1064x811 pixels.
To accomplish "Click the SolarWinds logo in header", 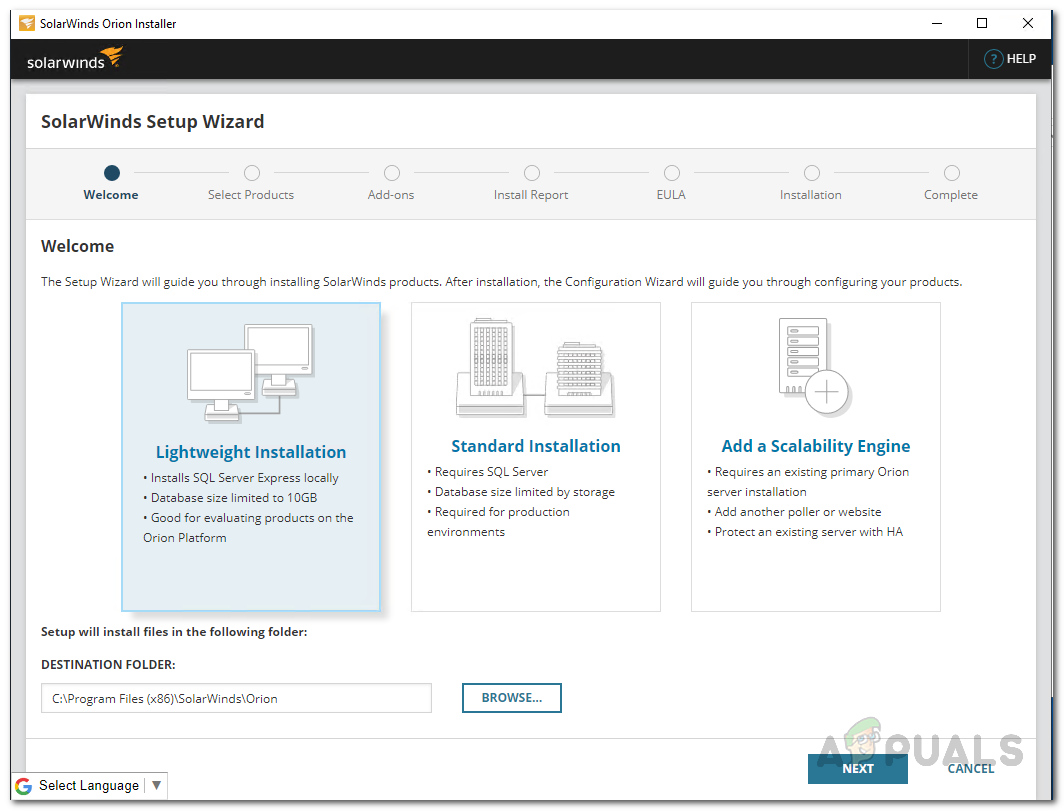I will coord(75,59).
